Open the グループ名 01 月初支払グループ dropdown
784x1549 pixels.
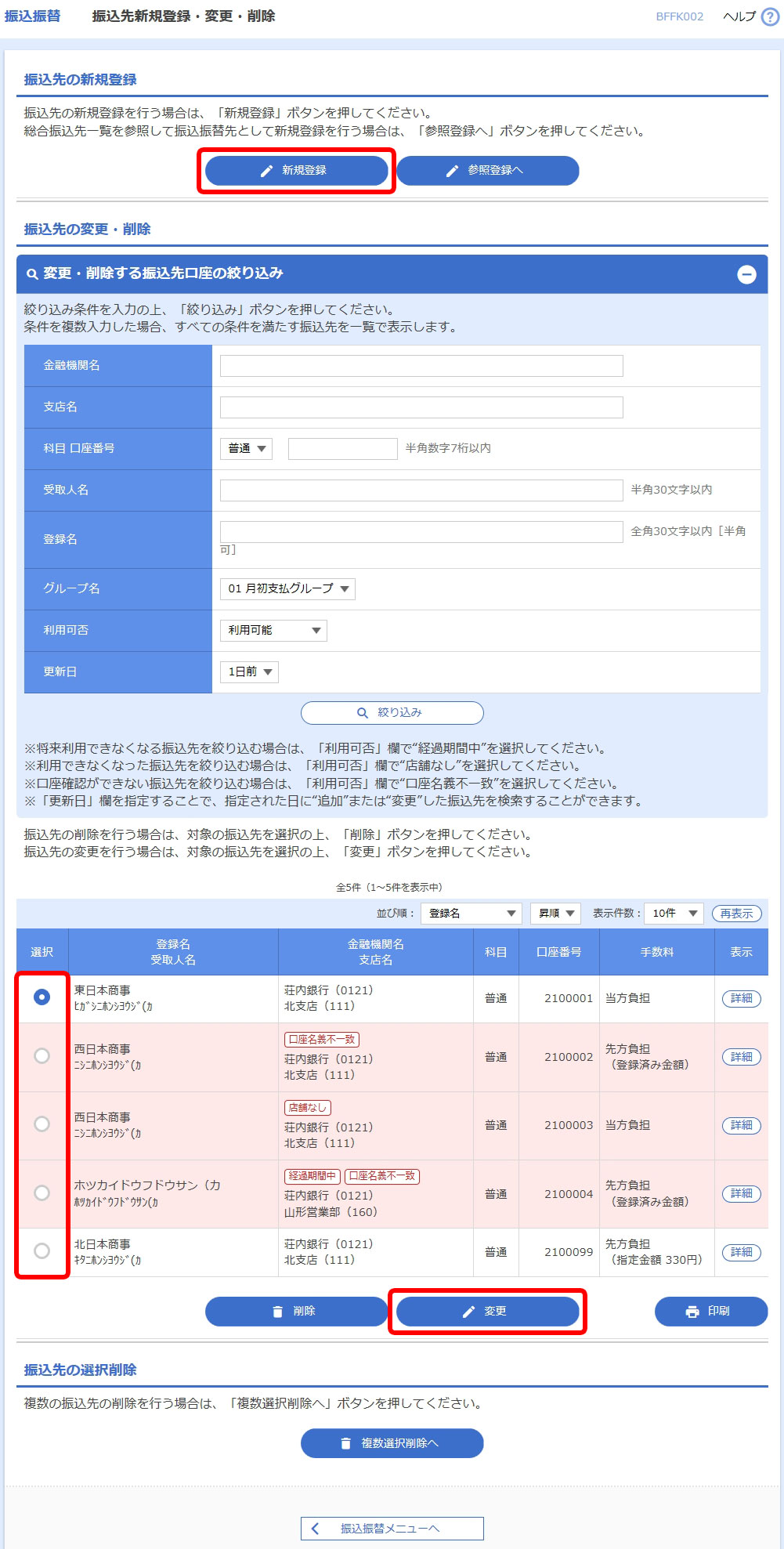tap(287, 589)
